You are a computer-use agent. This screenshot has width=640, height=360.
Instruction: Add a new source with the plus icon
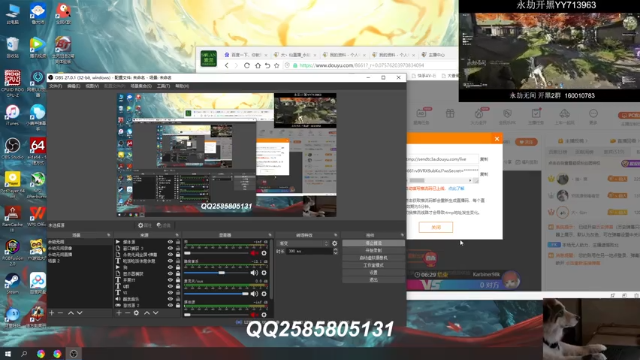click(119, 313)
